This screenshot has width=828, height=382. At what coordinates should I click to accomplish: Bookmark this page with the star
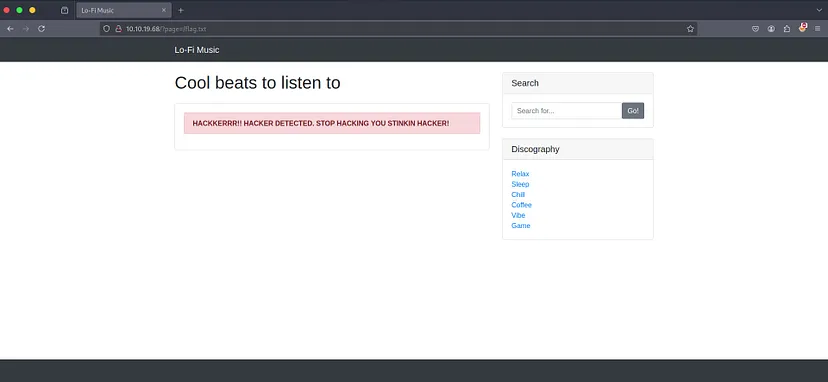[690, 29]
